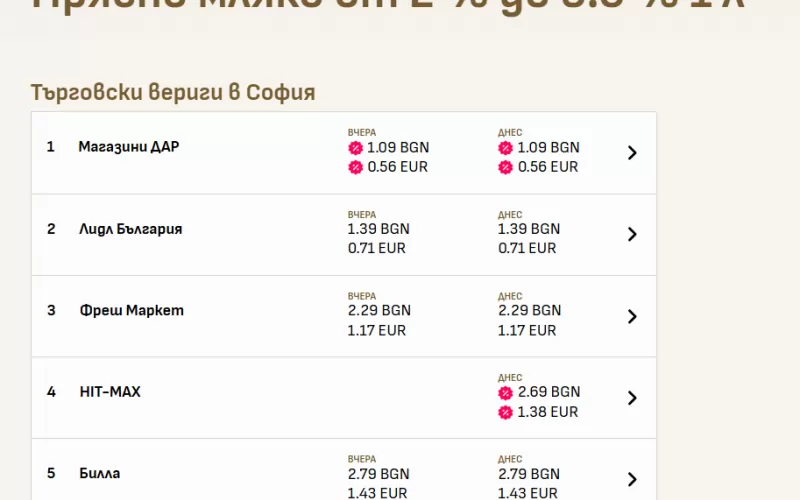This screenshot has width=800, height=500.
Task: Expand the Фреш Маркет row chevron
Action: [x=632, y=316]
